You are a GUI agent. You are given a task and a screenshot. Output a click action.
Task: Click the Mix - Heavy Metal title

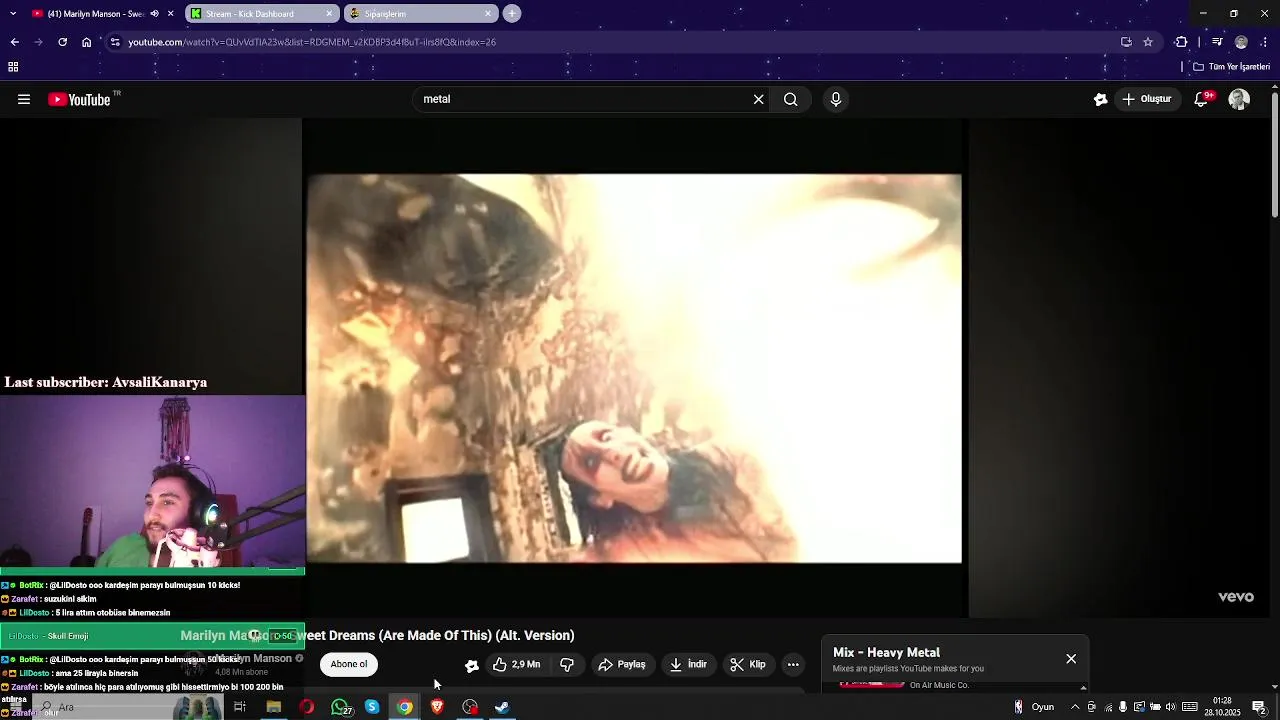click(886, 652)
